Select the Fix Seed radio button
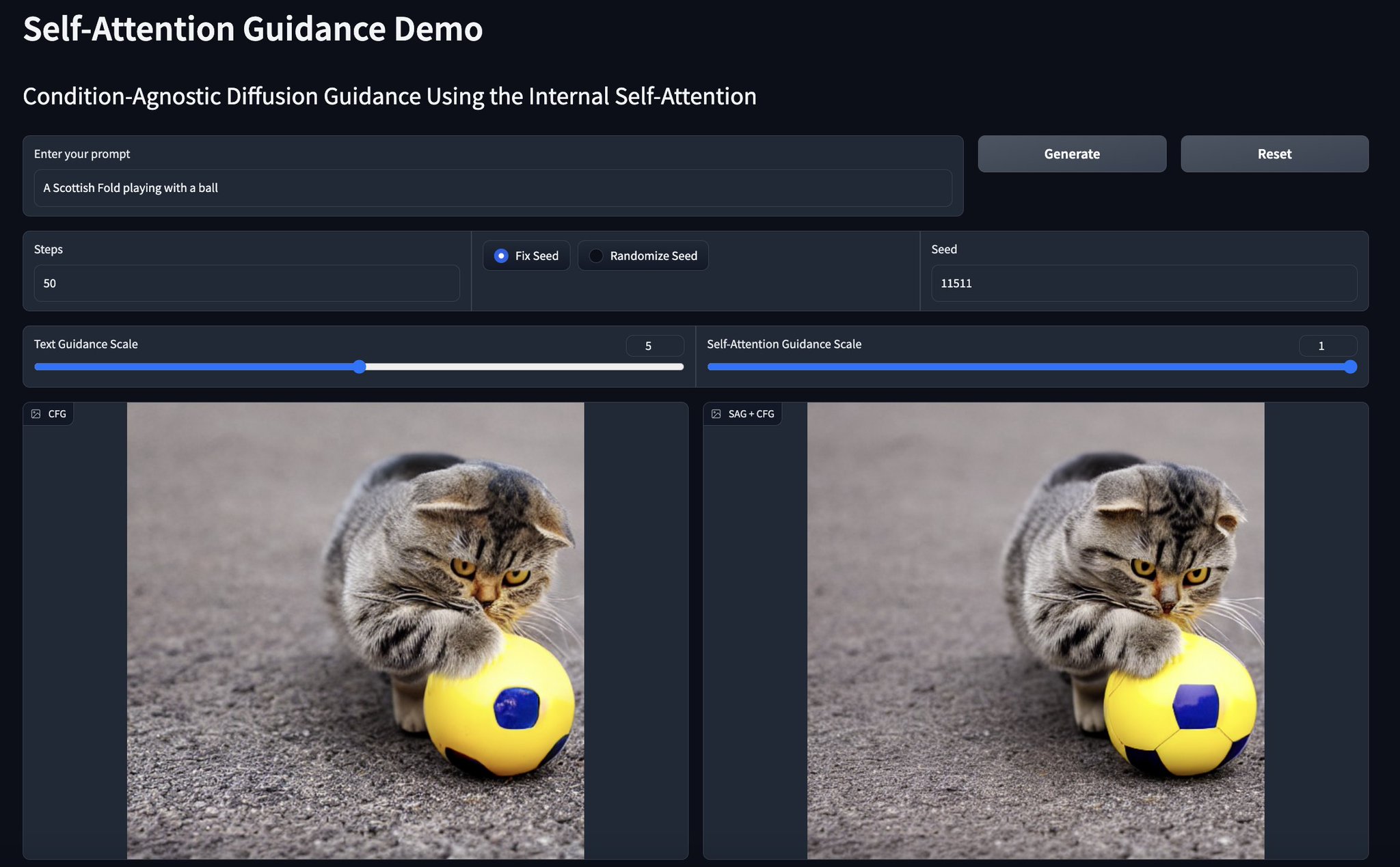The image size is (1400, 867). [x=501, y=256]
